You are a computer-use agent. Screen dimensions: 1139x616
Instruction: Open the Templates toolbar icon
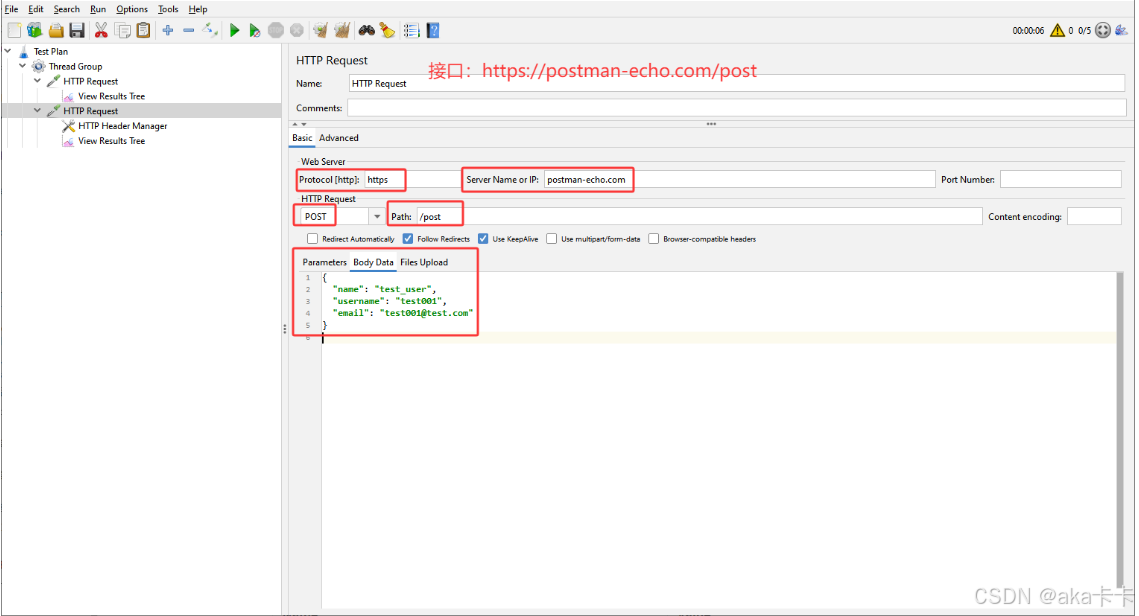pos(34,31)
